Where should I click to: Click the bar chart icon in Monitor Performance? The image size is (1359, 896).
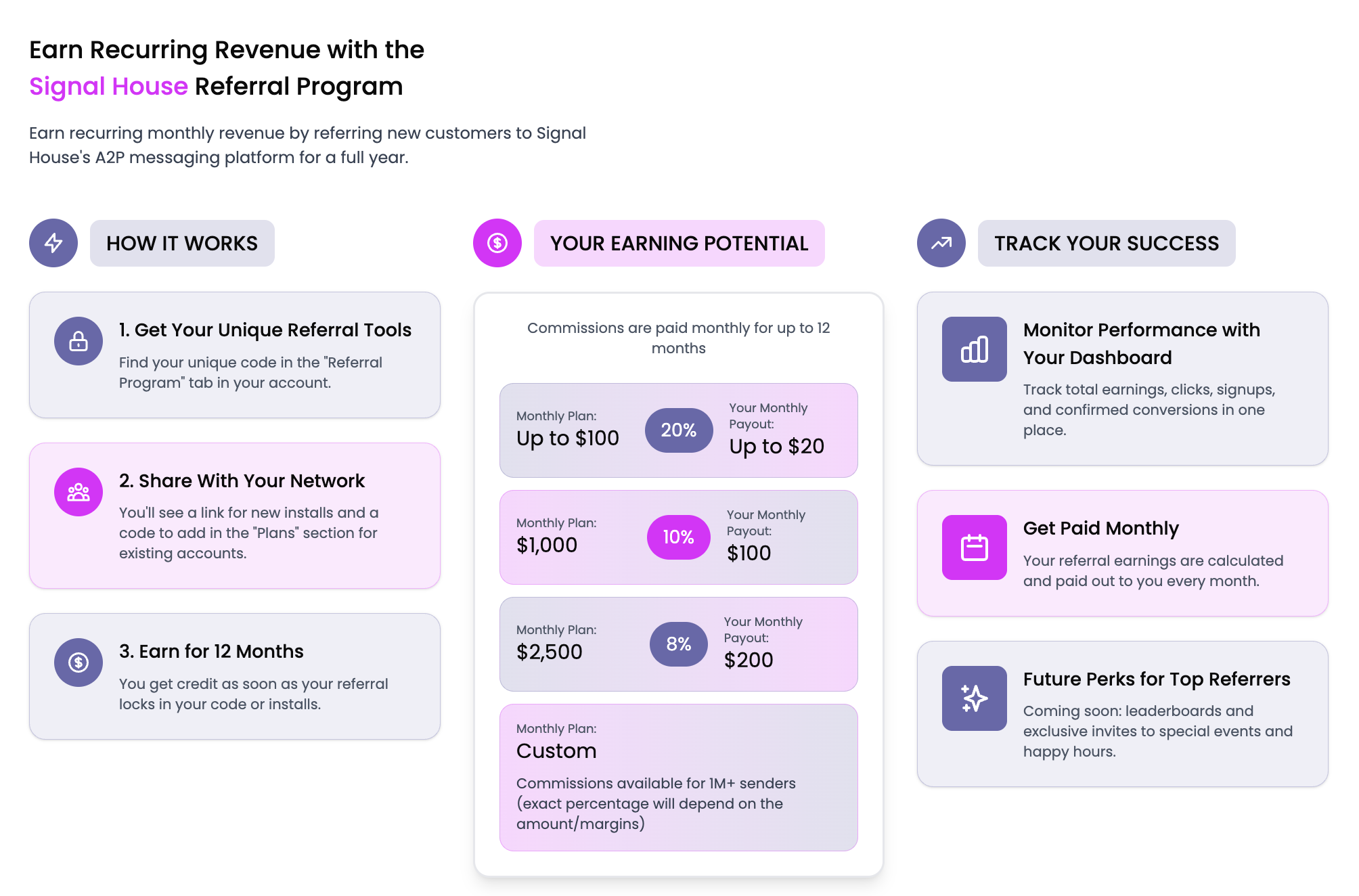click(x=975, y=349)
